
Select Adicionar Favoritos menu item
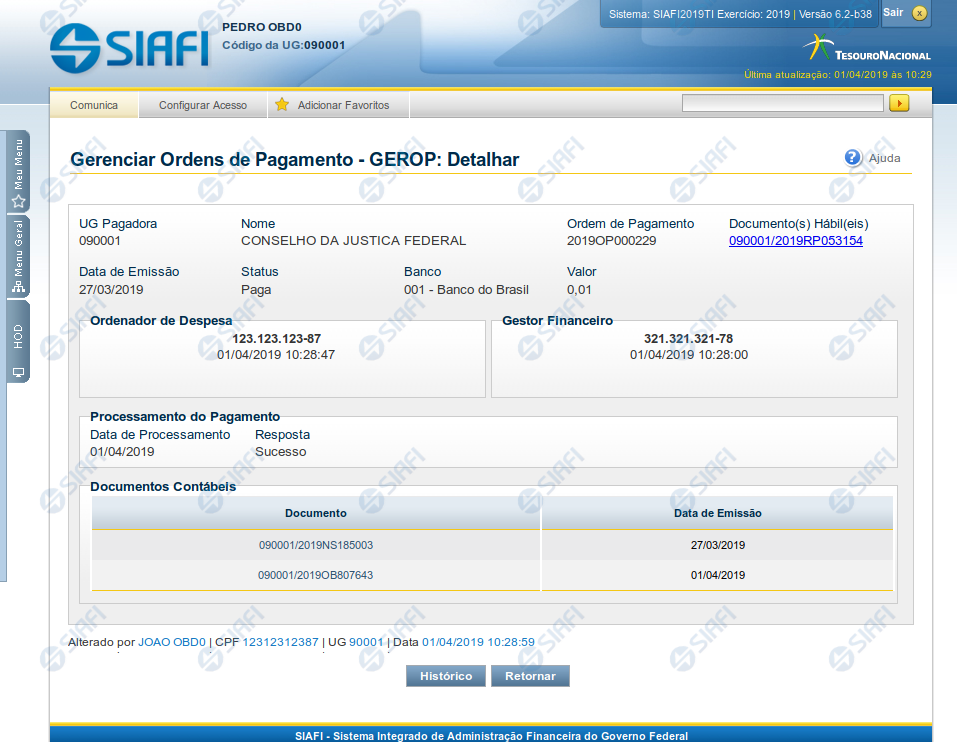(343, 105)
